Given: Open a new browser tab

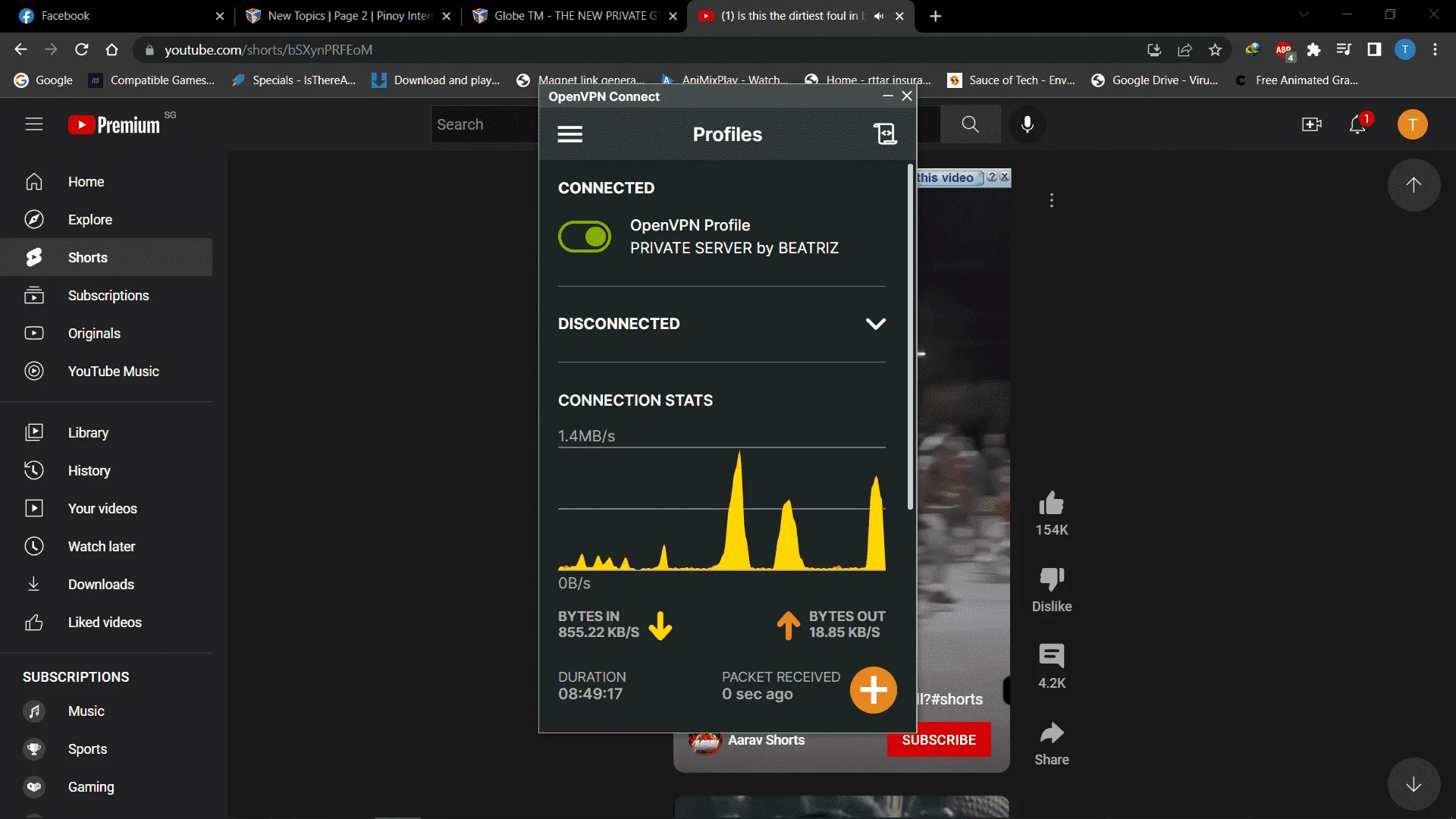Looking at the screenshot, I should 936,16.
